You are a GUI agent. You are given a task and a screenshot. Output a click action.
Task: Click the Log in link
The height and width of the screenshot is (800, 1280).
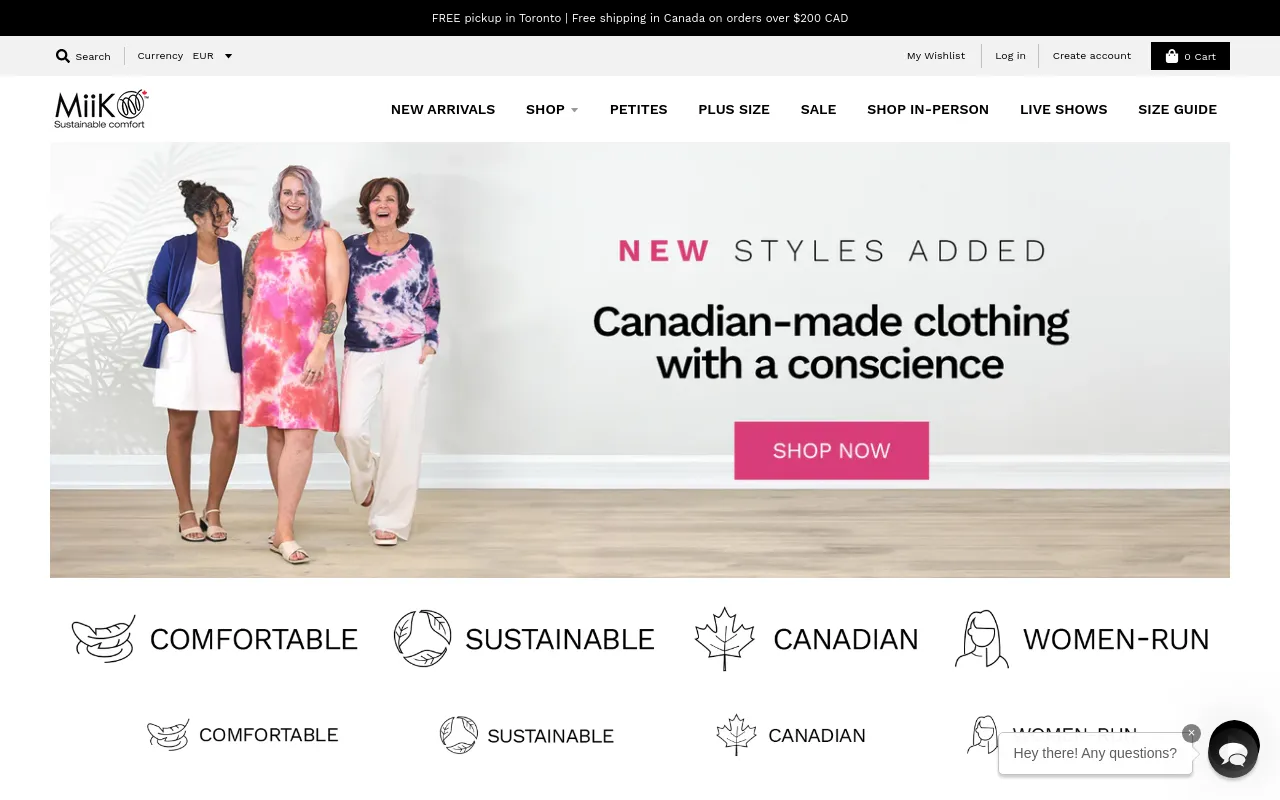click(x=1010, y=56)
